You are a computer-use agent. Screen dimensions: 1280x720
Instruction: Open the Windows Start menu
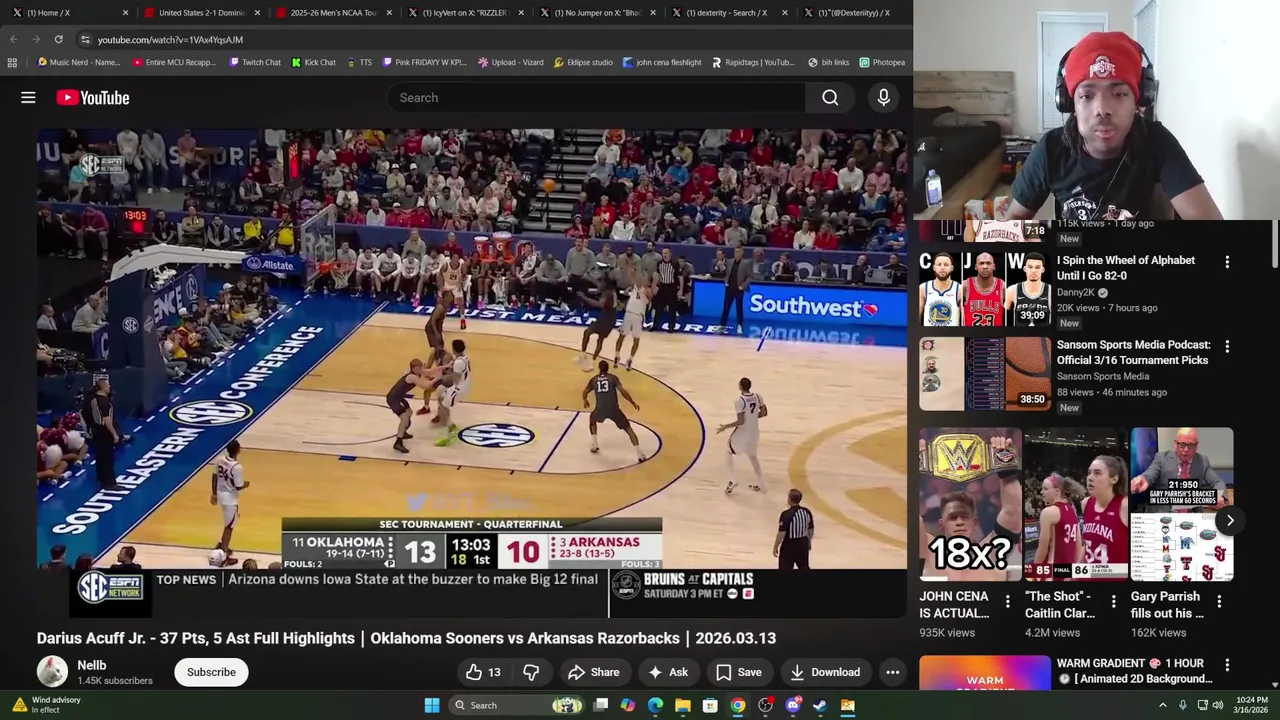tap(432, 705)
